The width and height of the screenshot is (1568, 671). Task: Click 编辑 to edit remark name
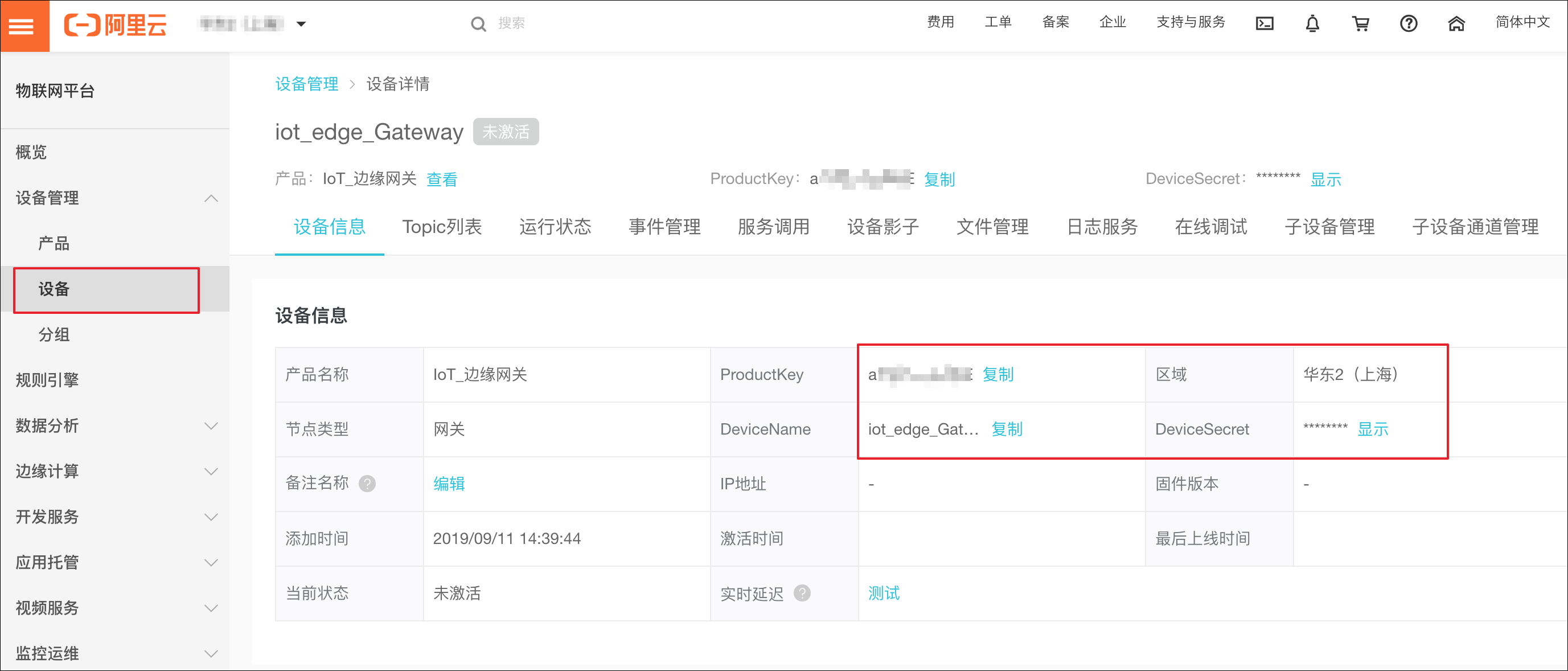pyautogui.click(x=449, y=484)
